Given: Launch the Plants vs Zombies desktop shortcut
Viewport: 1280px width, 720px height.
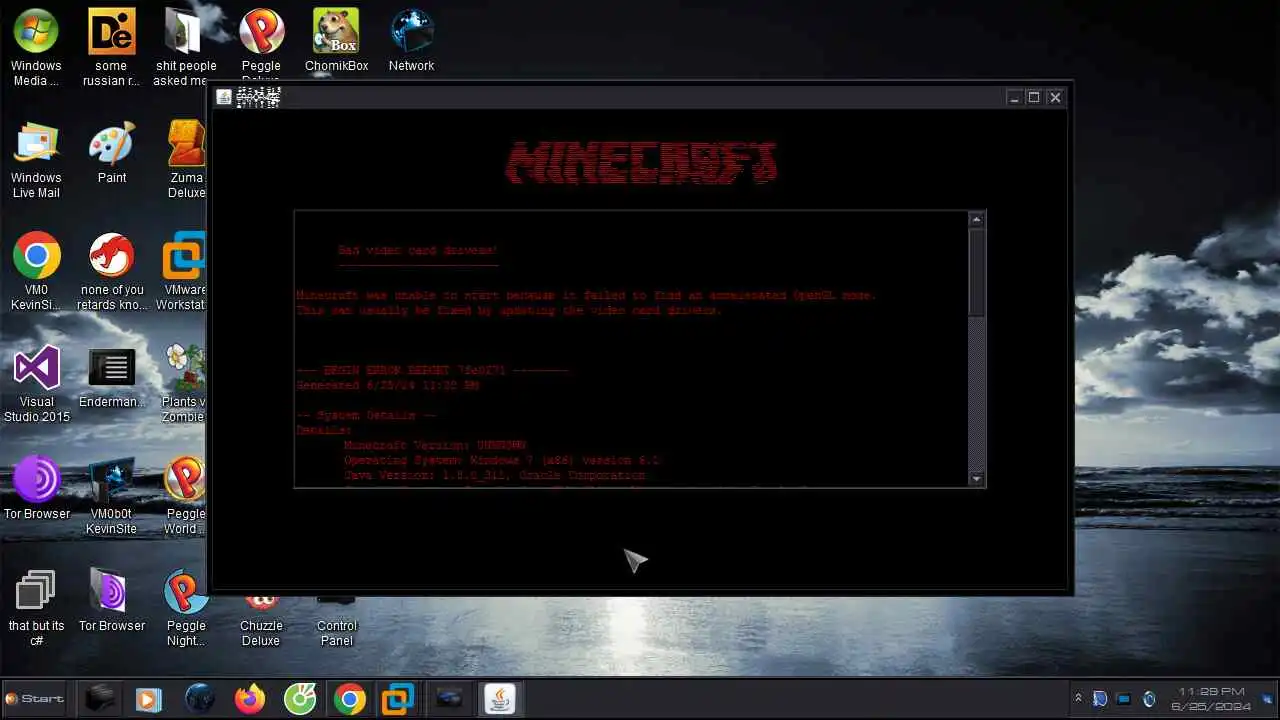Looking at the screenshot, I should pos(184,384).
